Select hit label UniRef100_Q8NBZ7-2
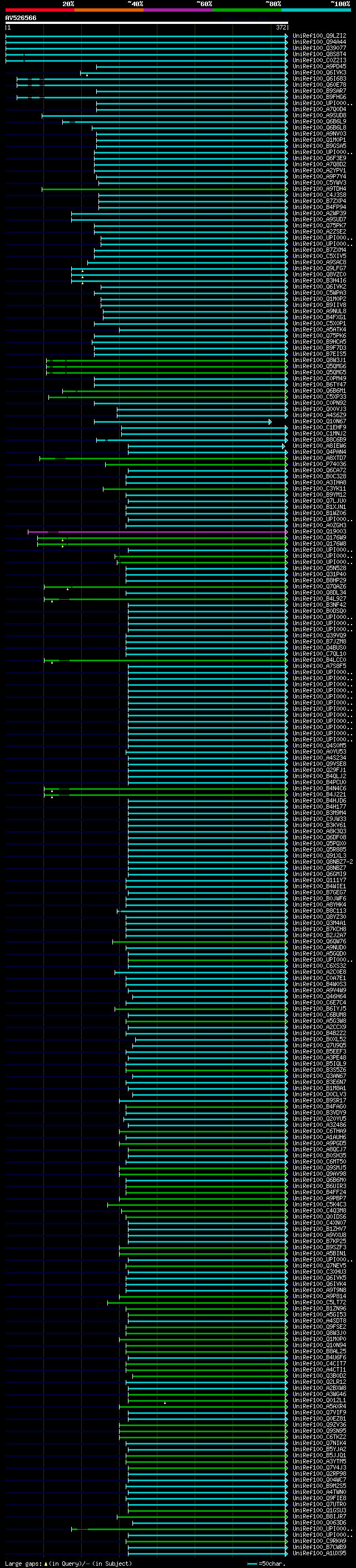Viewport: 356px width, 1568px height. pyautogui.click(x=323, y=862)
